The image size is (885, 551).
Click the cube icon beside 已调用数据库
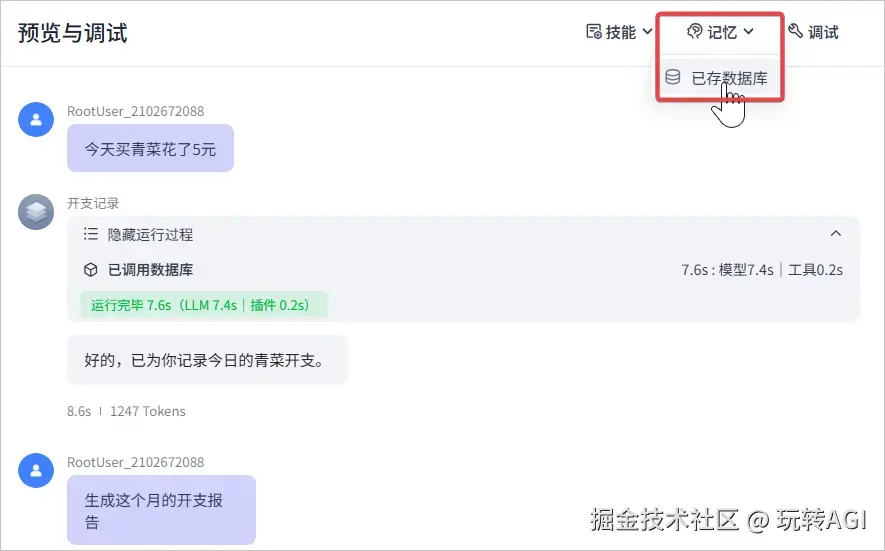[x=90, y=270]
